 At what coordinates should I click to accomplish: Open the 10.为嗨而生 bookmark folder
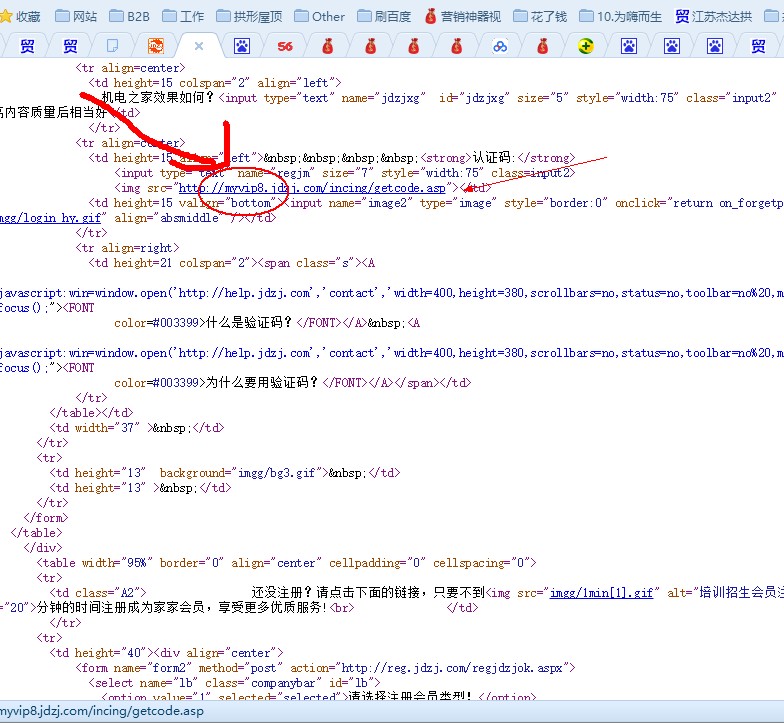(620, 16)
